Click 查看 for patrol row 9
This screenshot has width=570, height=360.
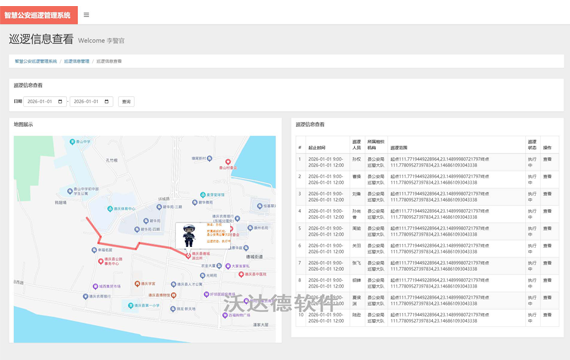tap(547, 297)
